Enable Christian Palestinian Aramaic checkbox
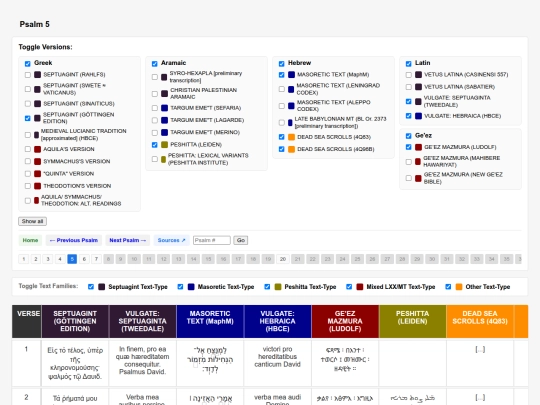This screenshot has width=540, height=405. click(155, 94)
